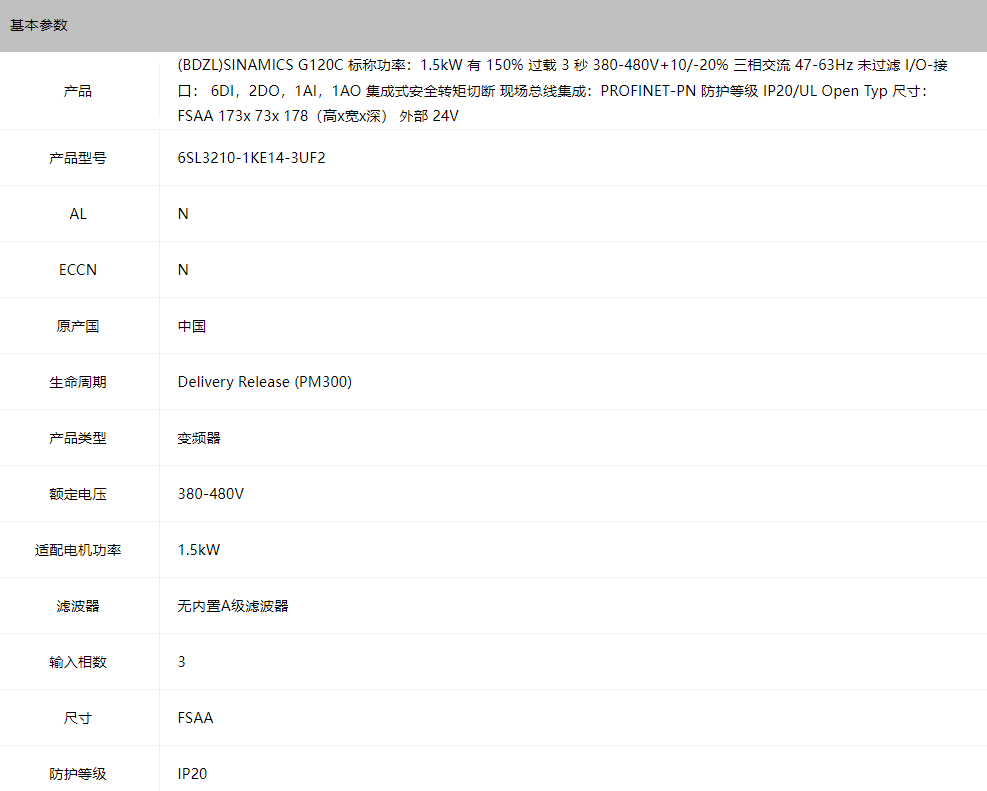Viewport: 987px width, 791px height.
Task: Select the 生命周期 label
Action: click(77, 382)
